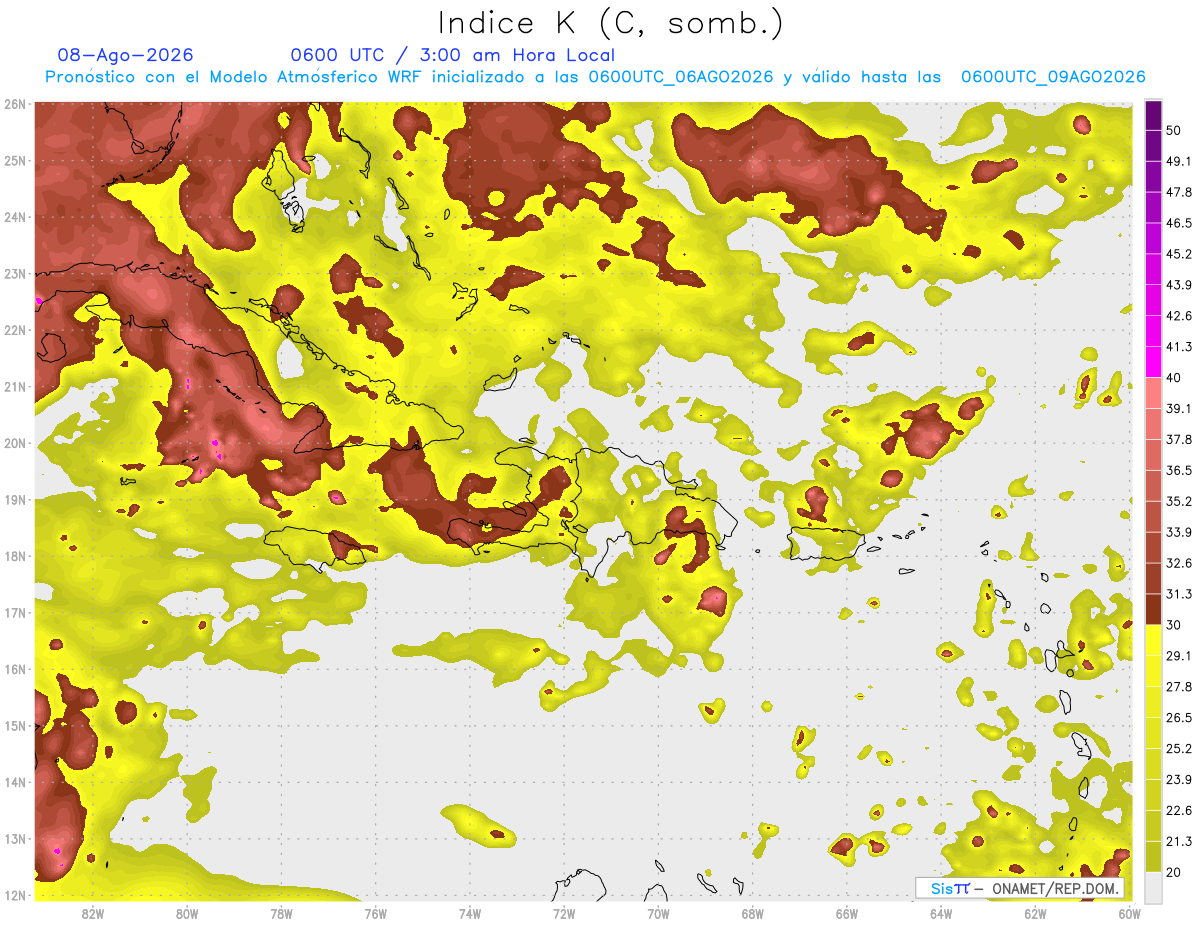The height and width of the screenshot is (927, 1200).
Task: Select the "26N" latitude label
Action: [x=15, y=104]
